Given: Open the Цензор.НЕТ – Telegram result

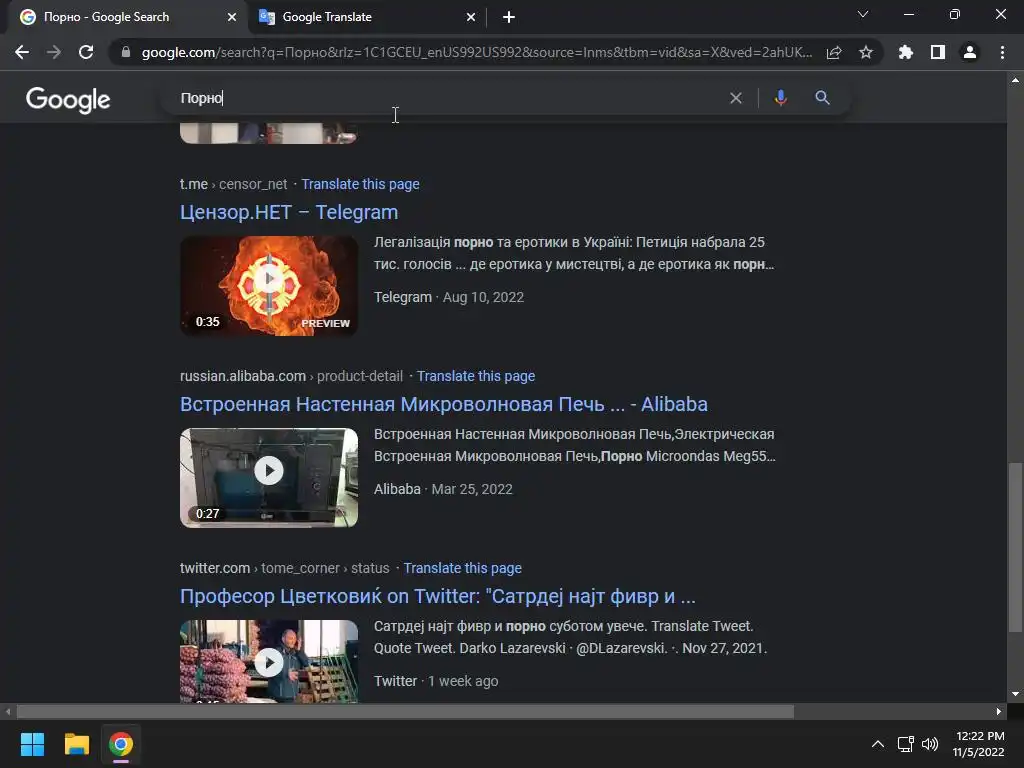Looking at the screenshot, I should point(289,212).
